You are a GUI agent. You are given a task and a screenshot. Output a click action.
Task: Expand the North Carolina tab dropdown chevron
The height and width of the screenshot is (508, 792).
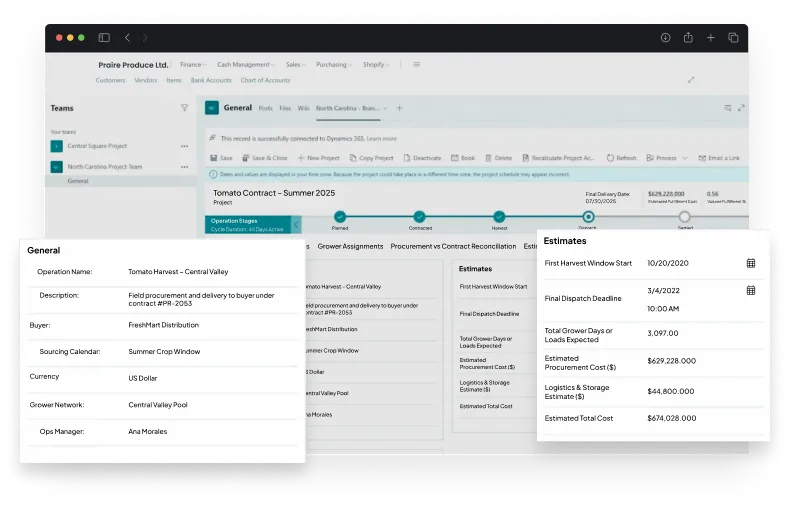coord(385,109)
